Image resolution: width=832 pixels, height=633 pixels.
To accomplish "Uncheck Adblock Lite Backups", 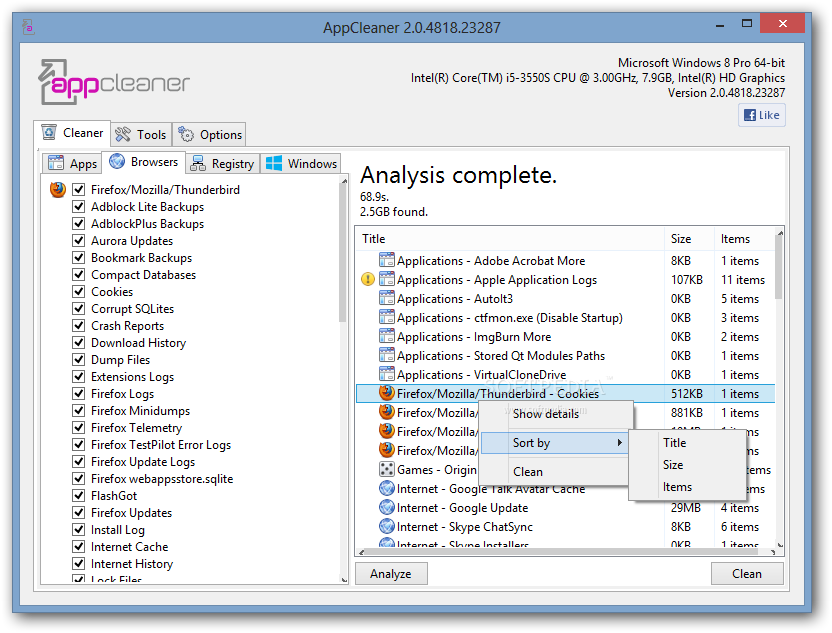I will coord(79,206).
